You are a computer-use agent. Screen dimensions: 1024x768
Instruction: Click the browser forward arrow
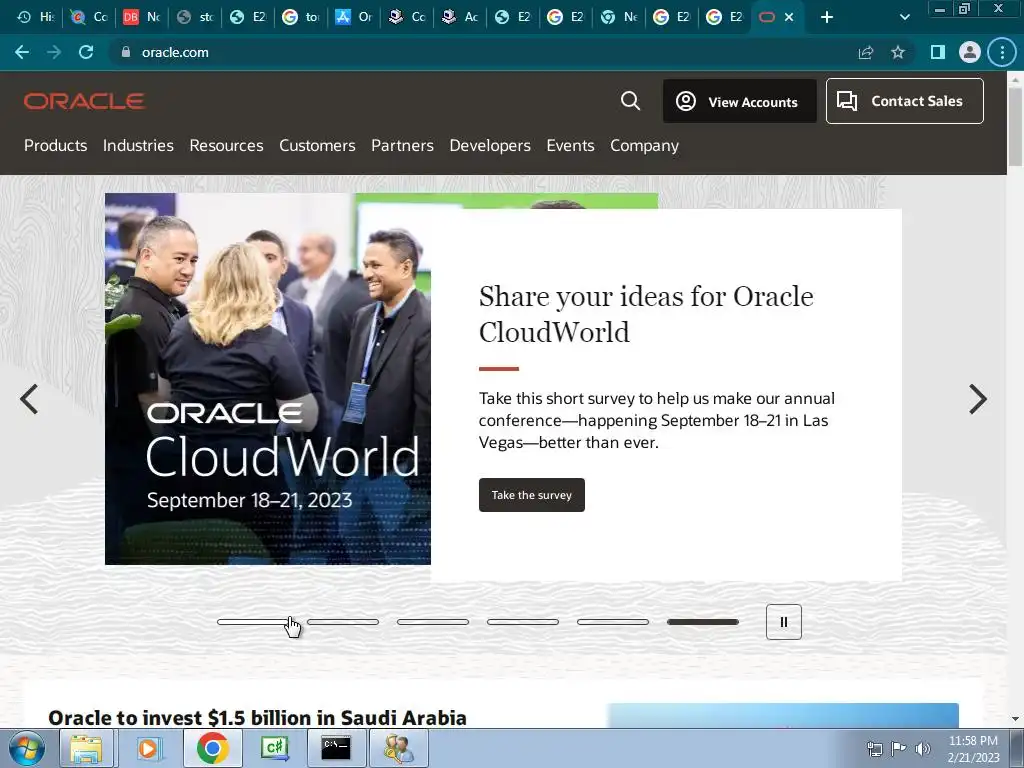click(54, 52)
